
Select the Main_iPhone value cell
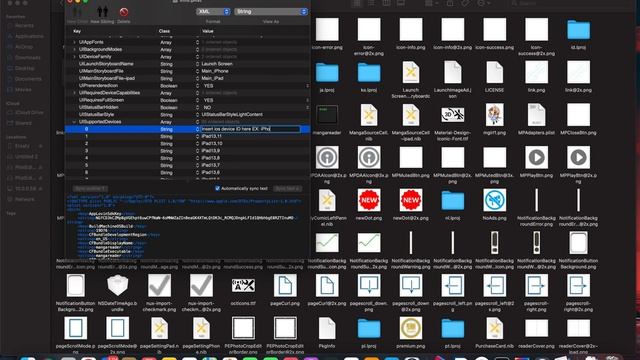tap(215, 71)
